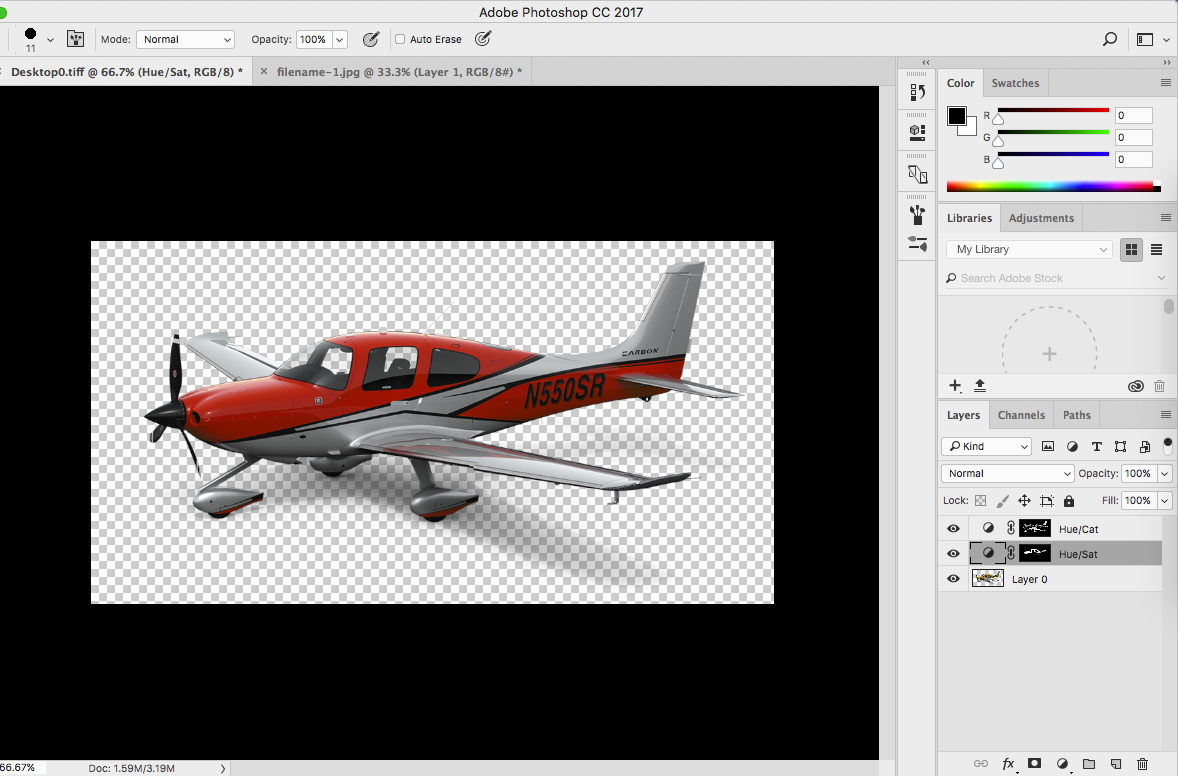Switch Libraries to list view icon
Image resolution: width=1178 pixels, height=776 pixels.
click(1156, 249)
